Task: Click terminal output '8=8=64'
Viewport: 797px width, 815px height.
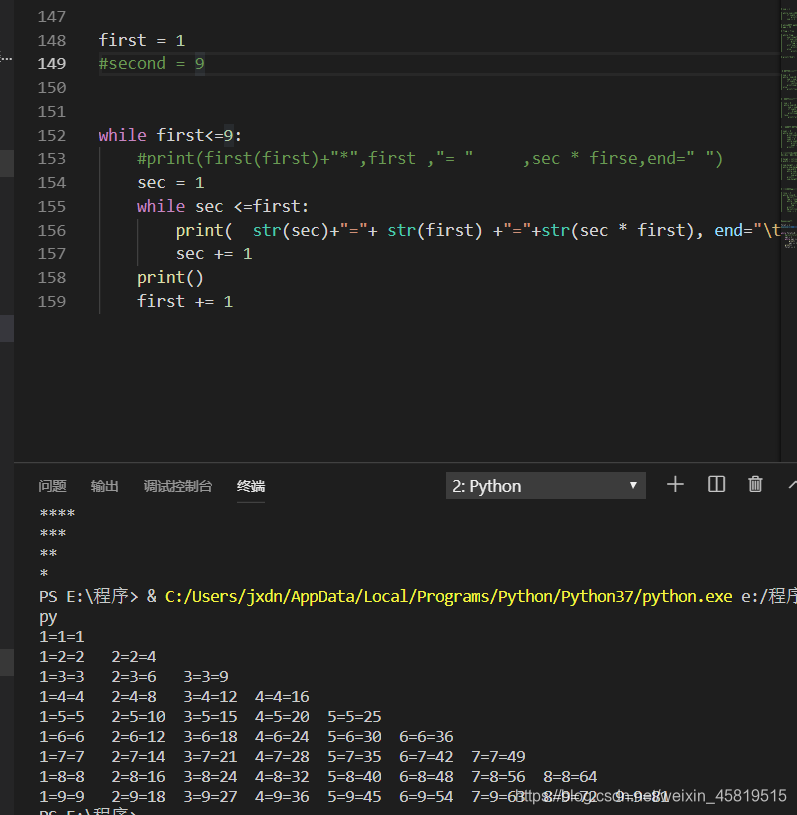Action: click(570, 777)
